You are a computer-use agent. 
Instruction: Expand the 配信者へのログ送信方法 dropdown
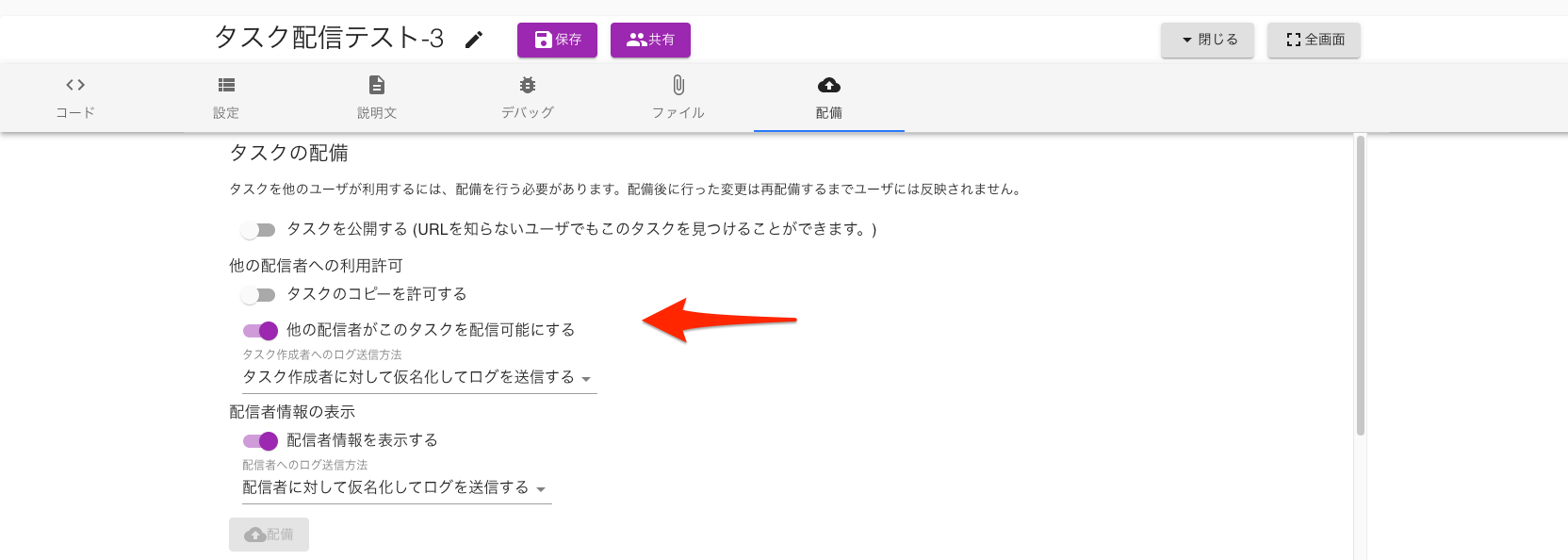coord(396,487)
